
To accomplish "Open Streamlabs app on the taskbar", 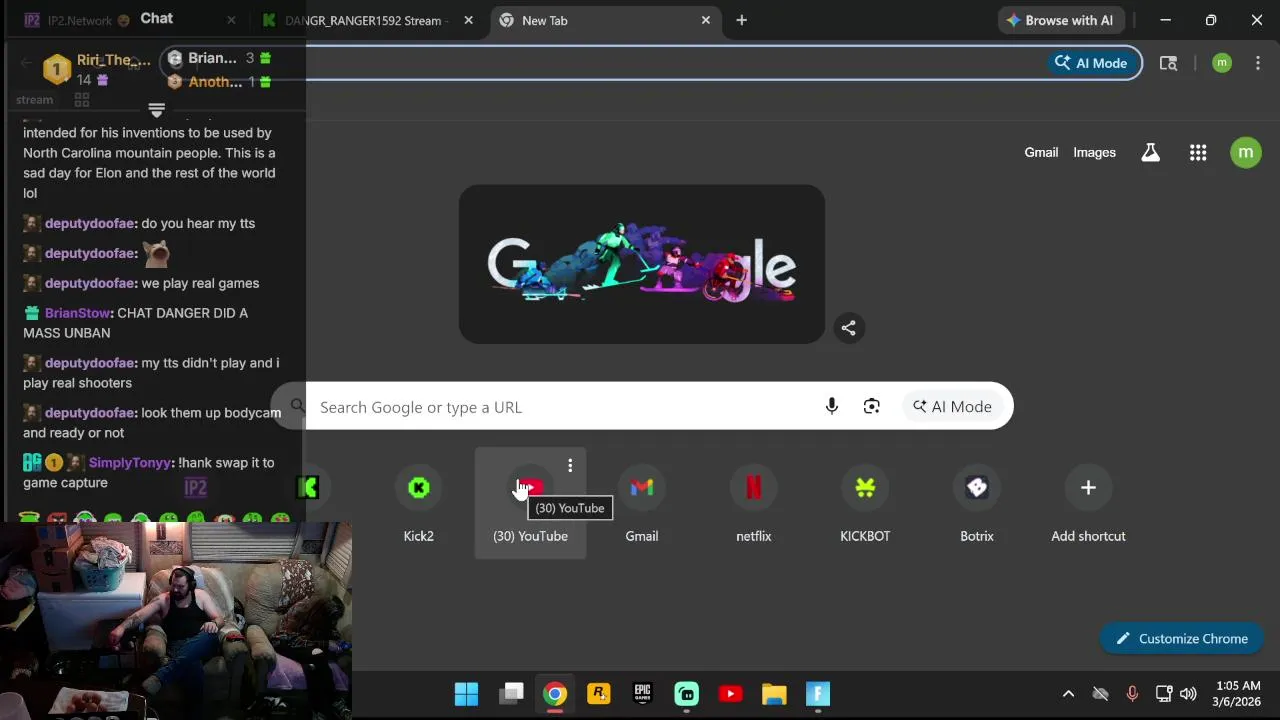I will (x=686, y=693).
